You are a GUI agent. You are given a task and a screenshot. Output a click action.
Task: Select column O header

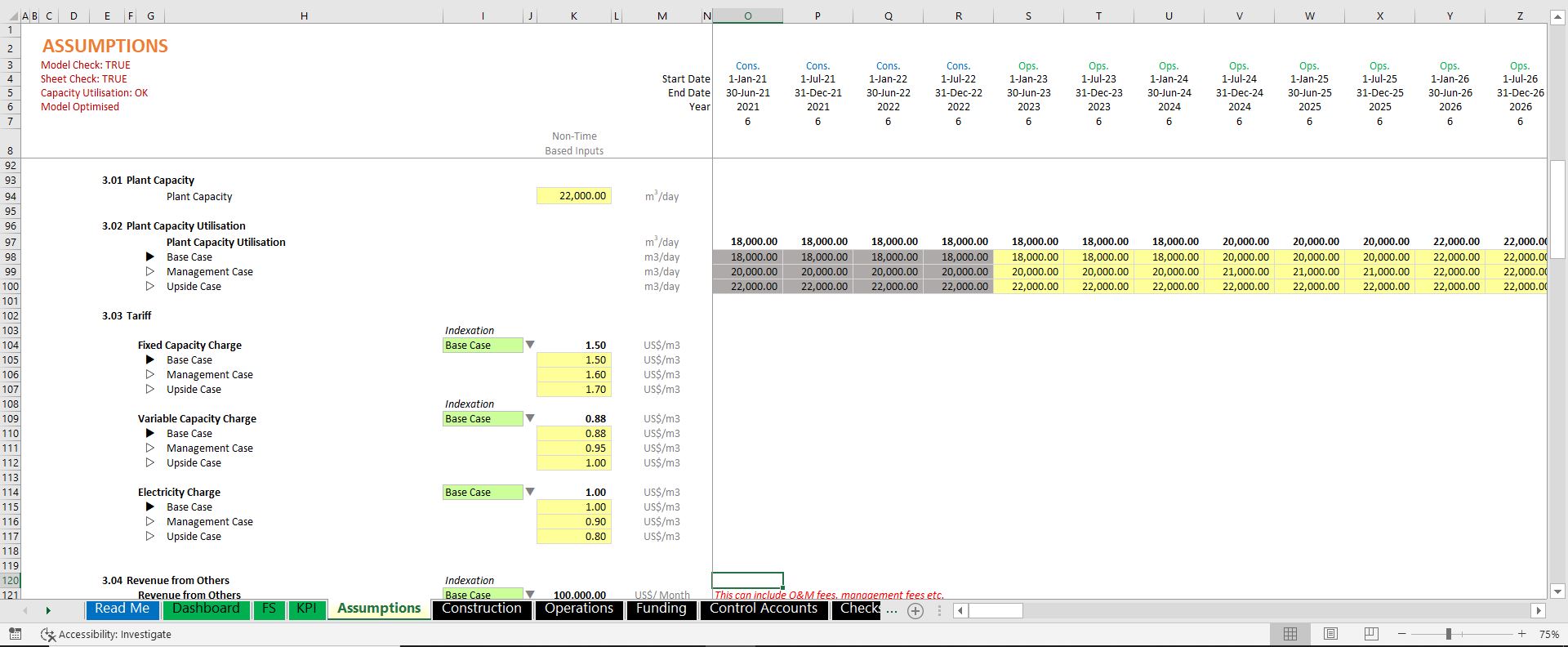click(x=747, y=16)
